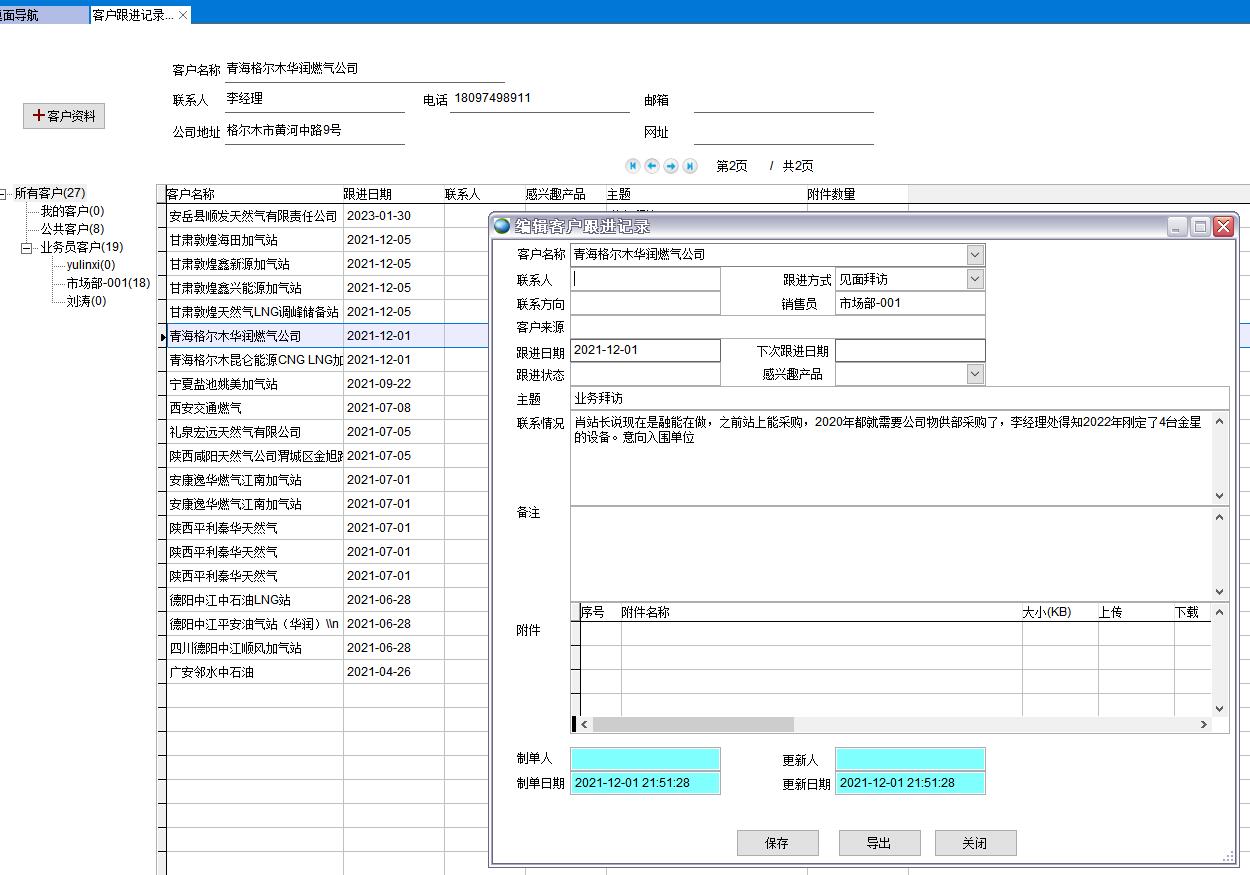The height and width of the screenshot is (875, 1250).
Task: Select 市场部-001(18) in the customer tree
Action: (108, 283)
